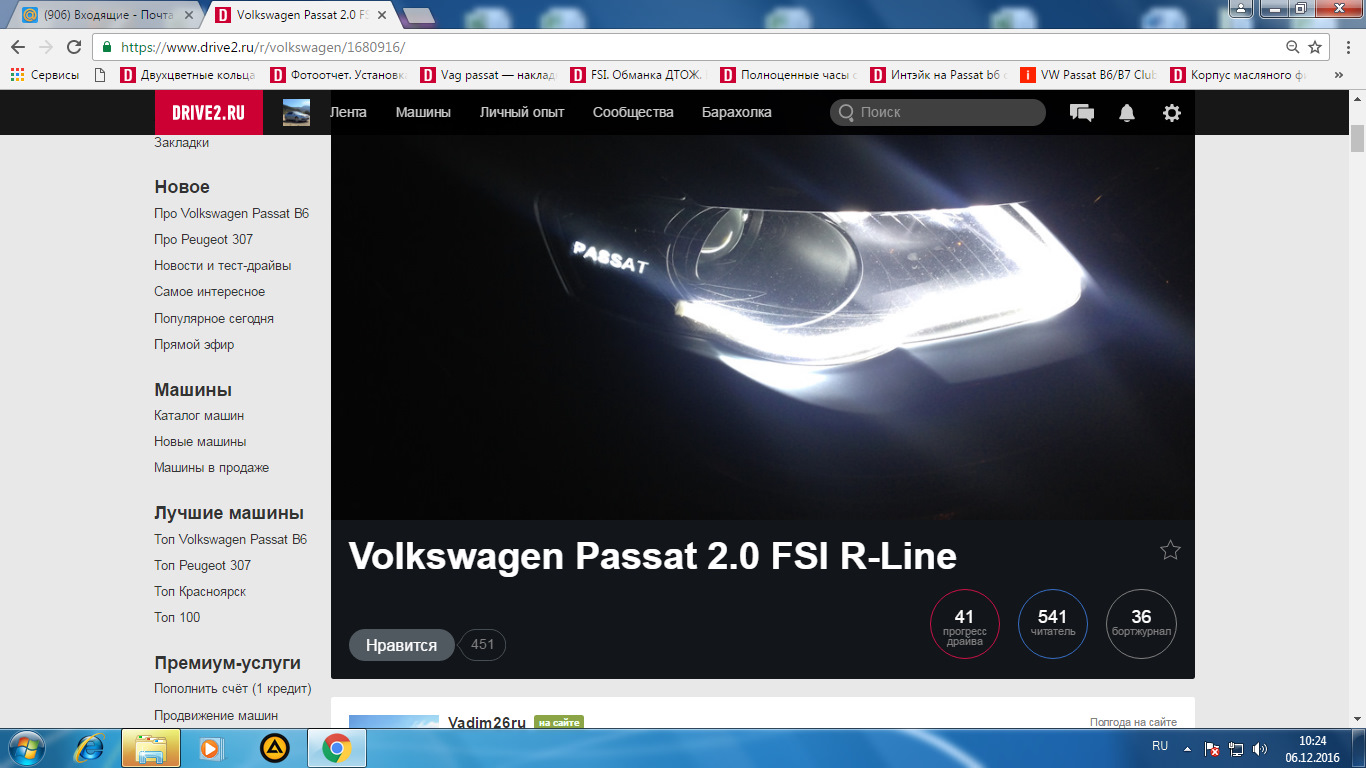The image size is (1366, 768).
Task: Open Новые машины link
Action: [200, 441]
